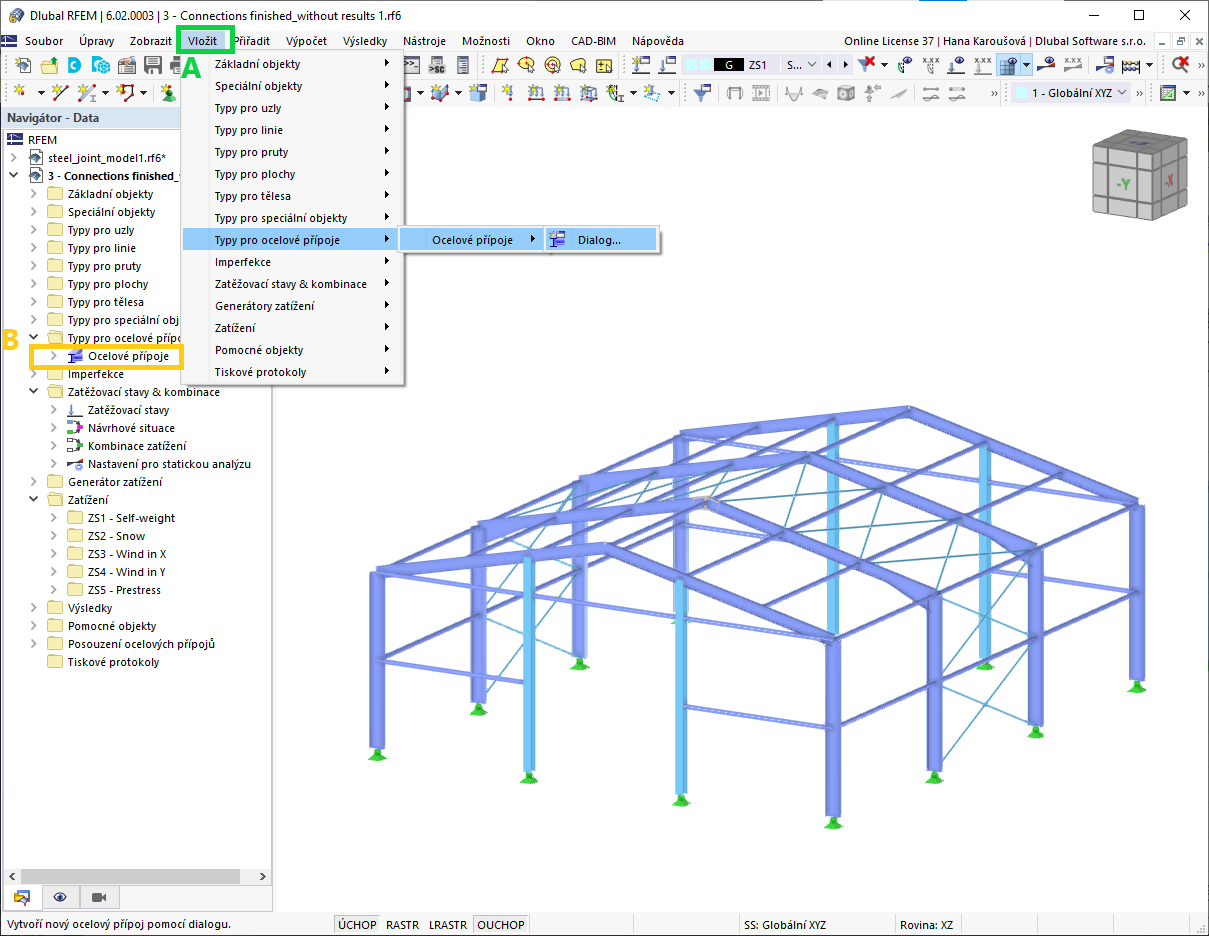This screenshot has height=936, width=1209.
Task: Click the table view icon beside the console
Action: tap(463, 65)
